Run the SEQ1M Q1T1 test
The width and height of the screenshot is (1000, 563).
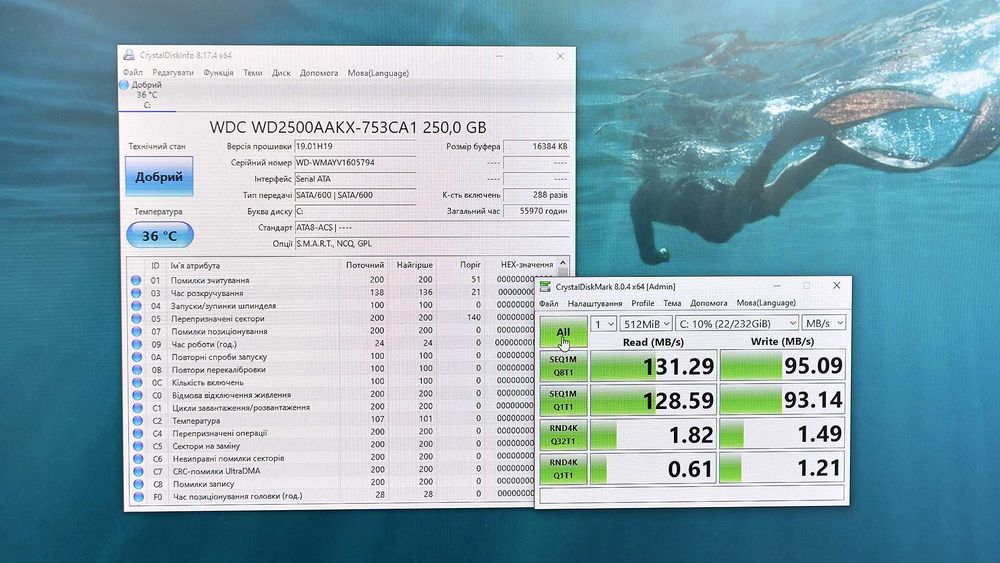point(563,400)
